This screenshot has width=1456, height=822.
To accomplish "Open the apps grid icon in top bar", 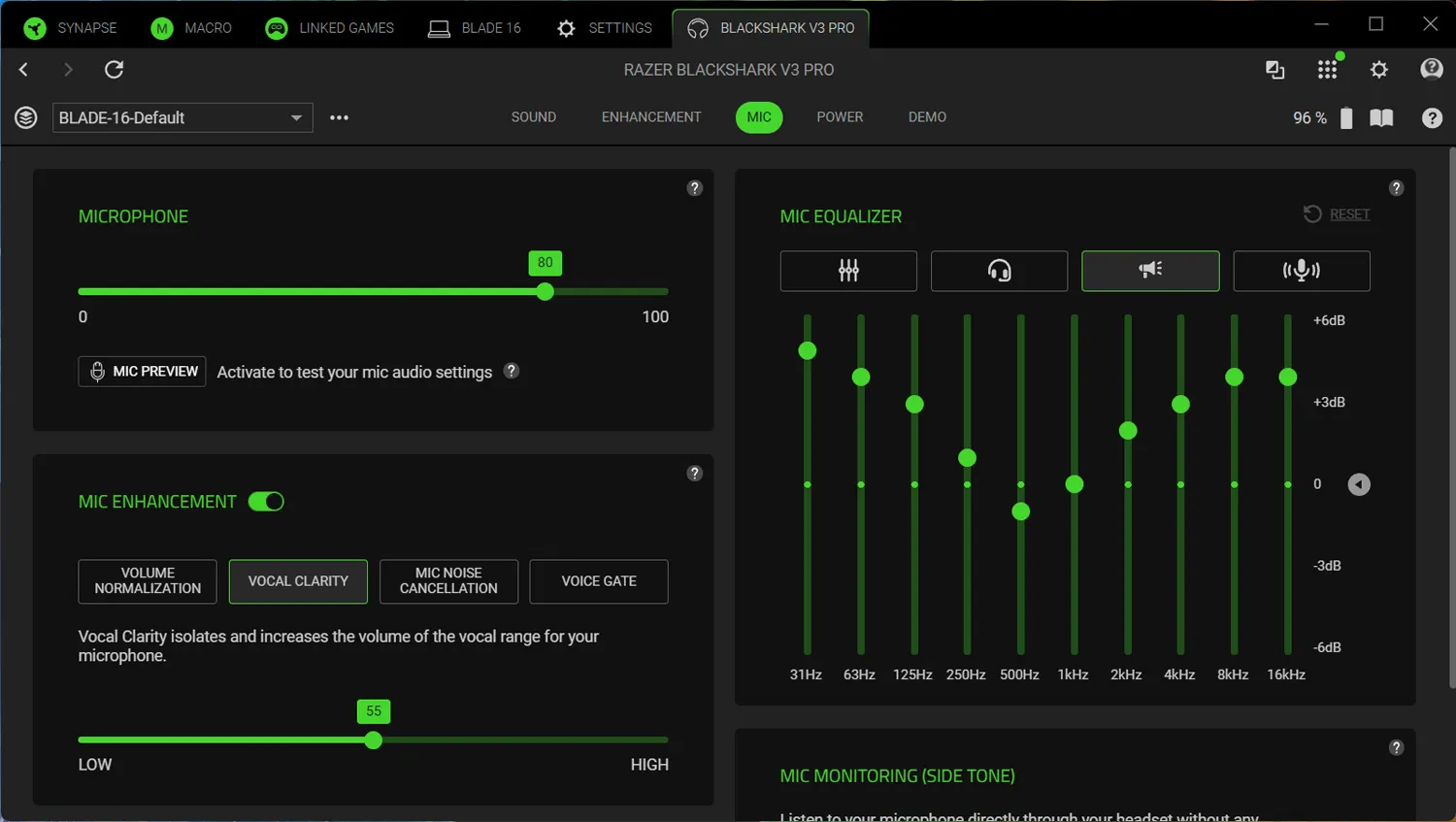I will point(1327,69).
